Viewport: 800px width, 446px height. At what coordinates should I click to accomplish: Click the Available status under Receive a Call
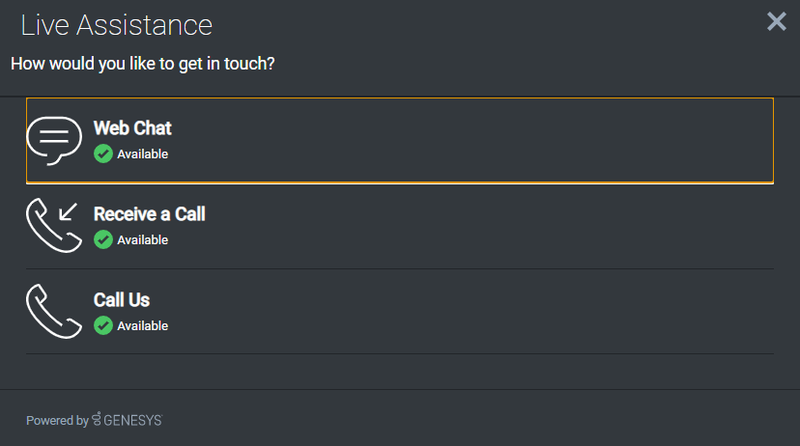point(142,239)
